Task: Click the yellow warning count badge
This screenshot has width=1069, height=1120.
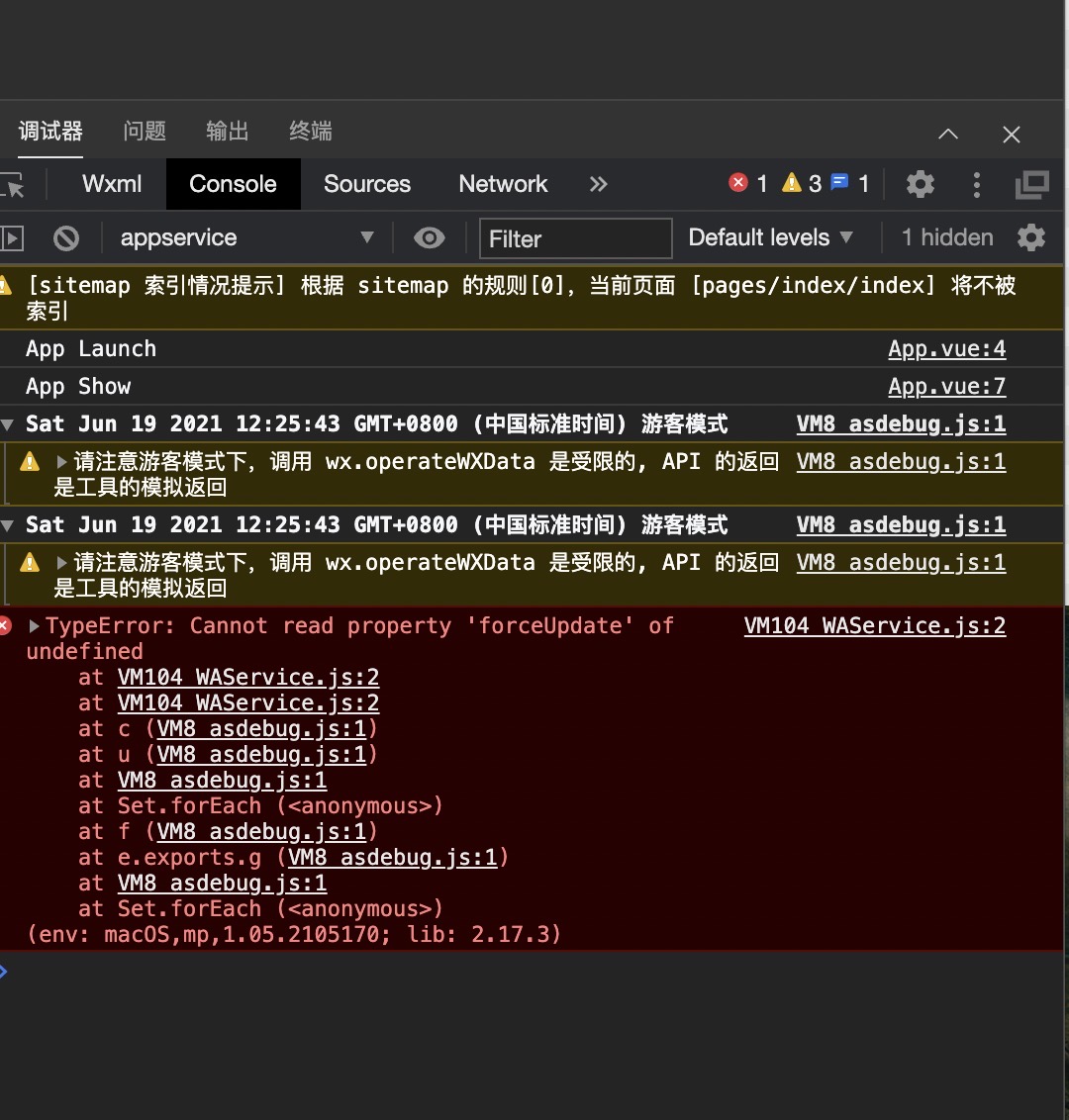Action: [802, 183]
